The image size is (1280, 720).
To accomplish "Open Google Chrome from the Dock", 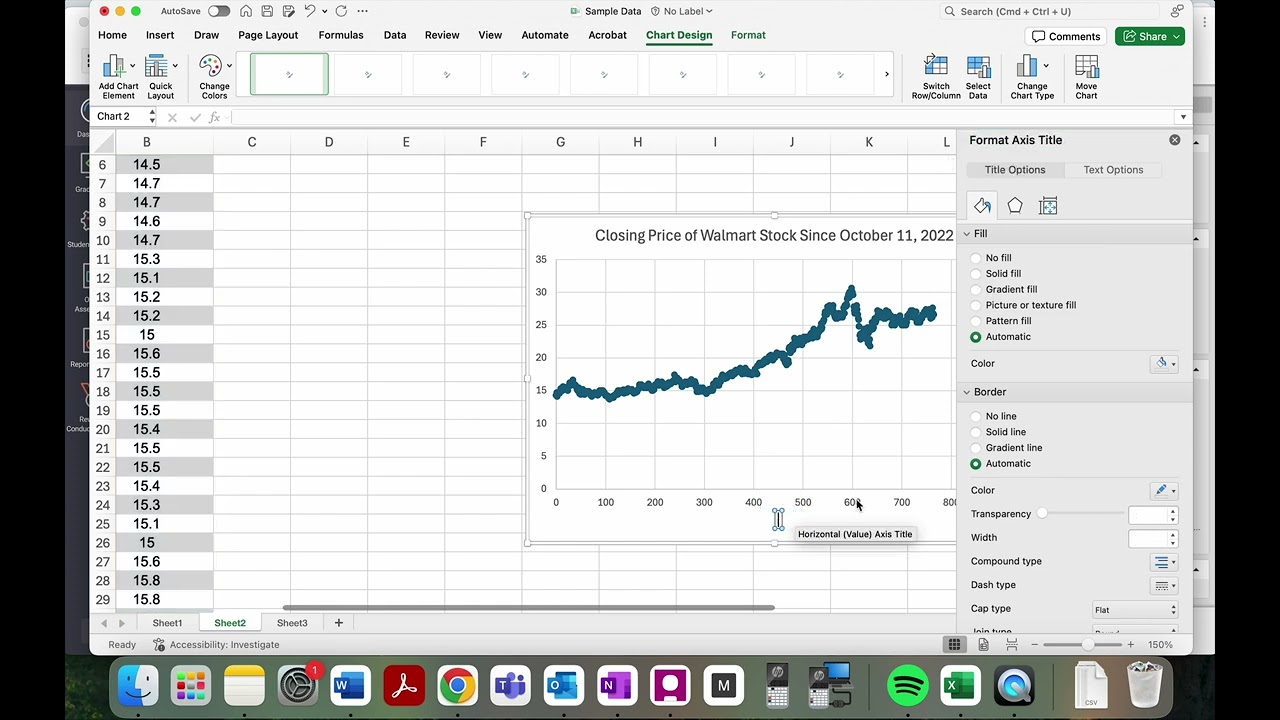I will click(457, 686).
